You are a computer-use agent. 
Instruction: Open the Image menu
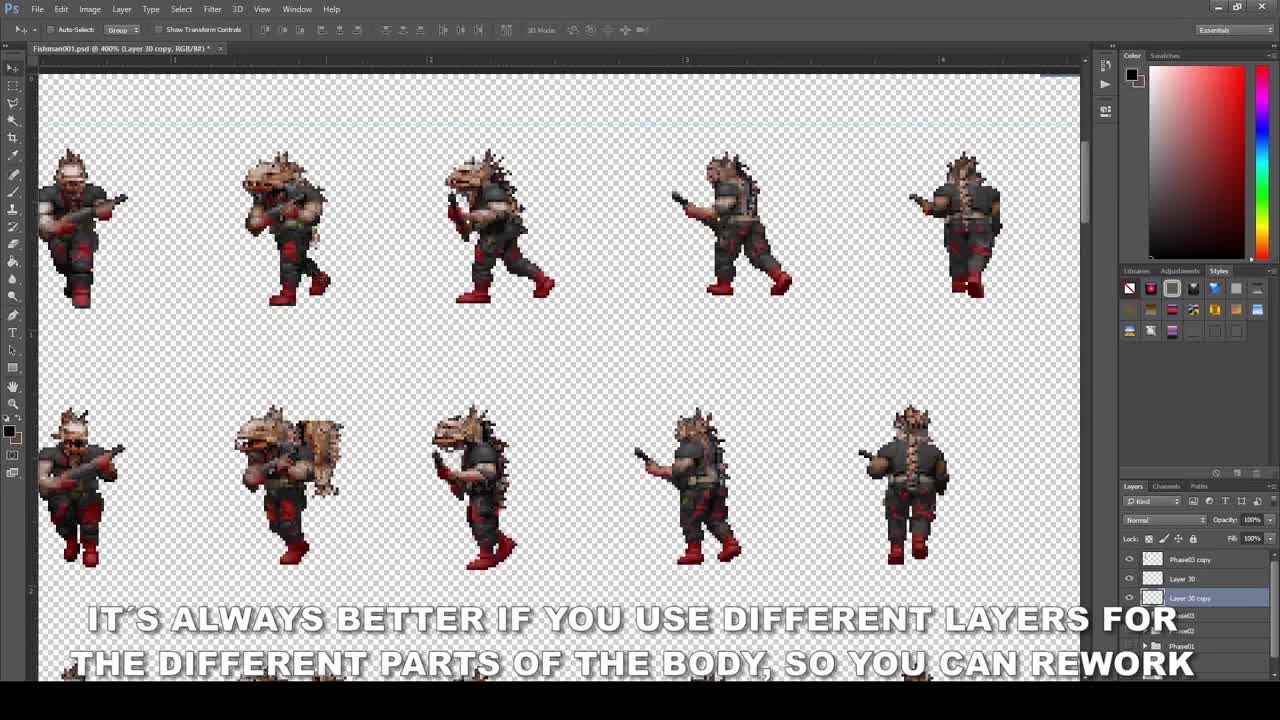coord(90,9)
